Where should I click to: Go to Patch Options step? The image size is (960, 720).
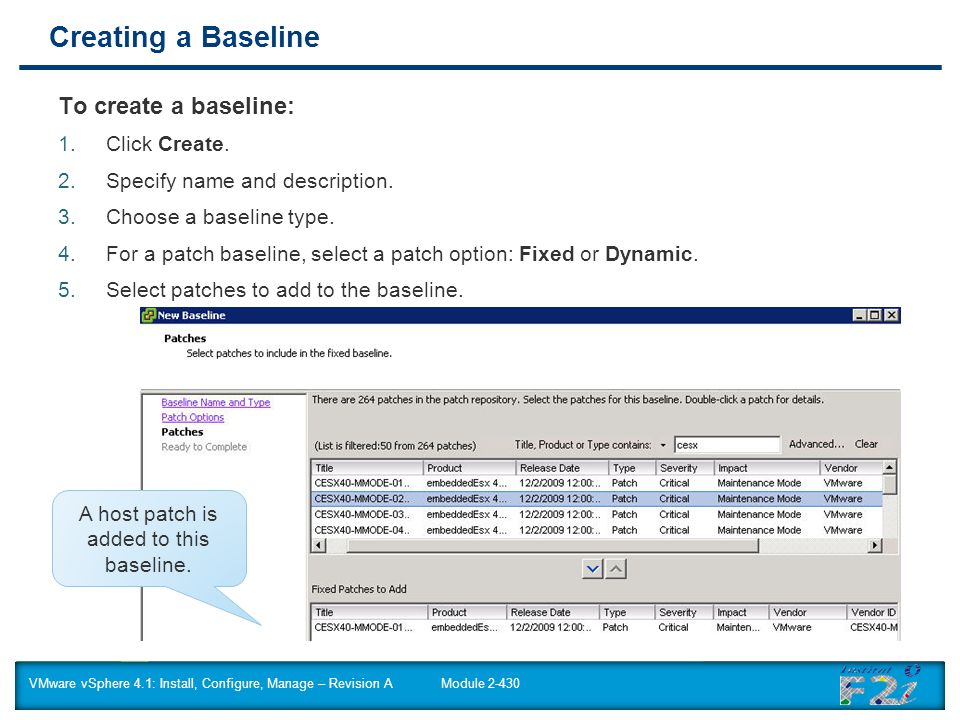click(193, 417)
